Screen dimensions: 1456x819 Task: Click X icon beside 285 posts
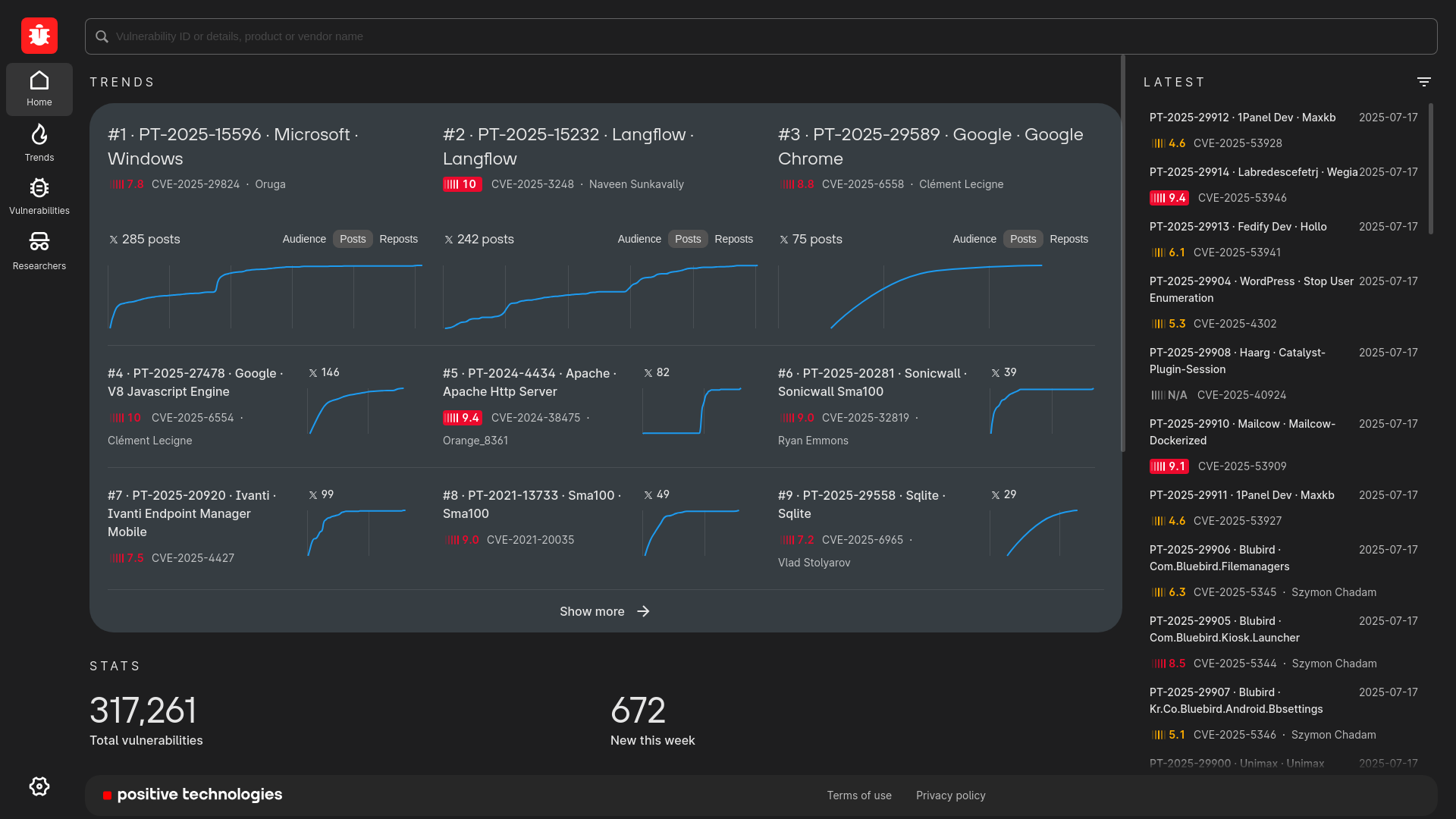point(114,240)
